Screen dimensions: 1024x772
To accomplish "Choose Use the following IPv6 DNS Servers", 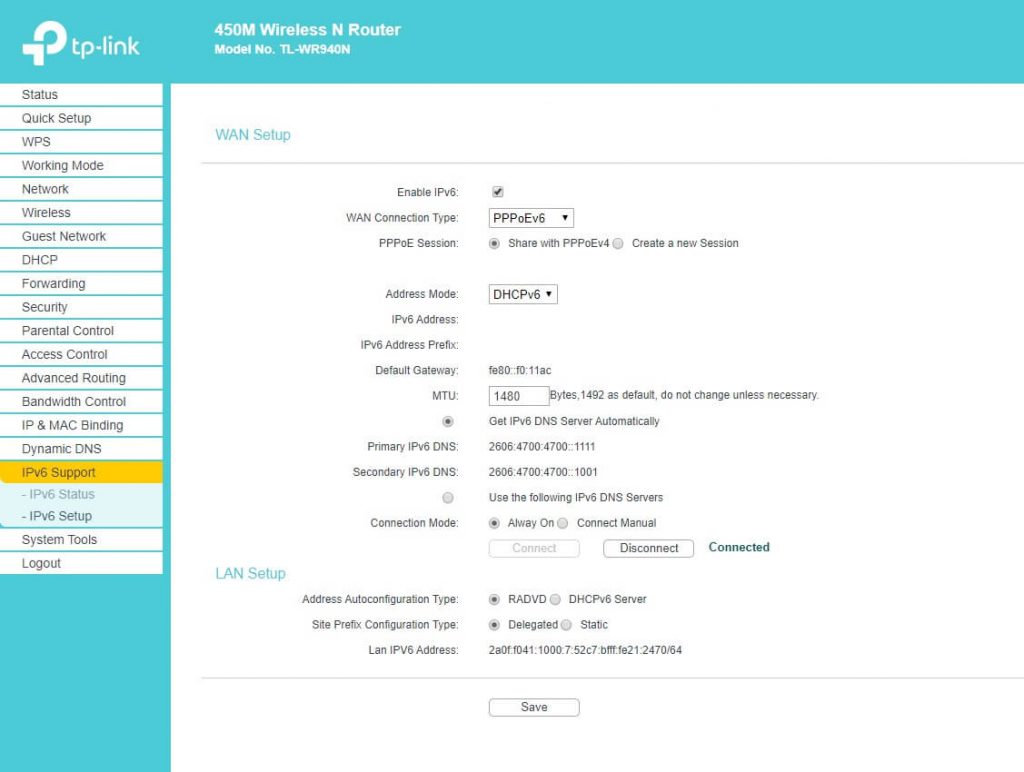I will coord(448,497).
